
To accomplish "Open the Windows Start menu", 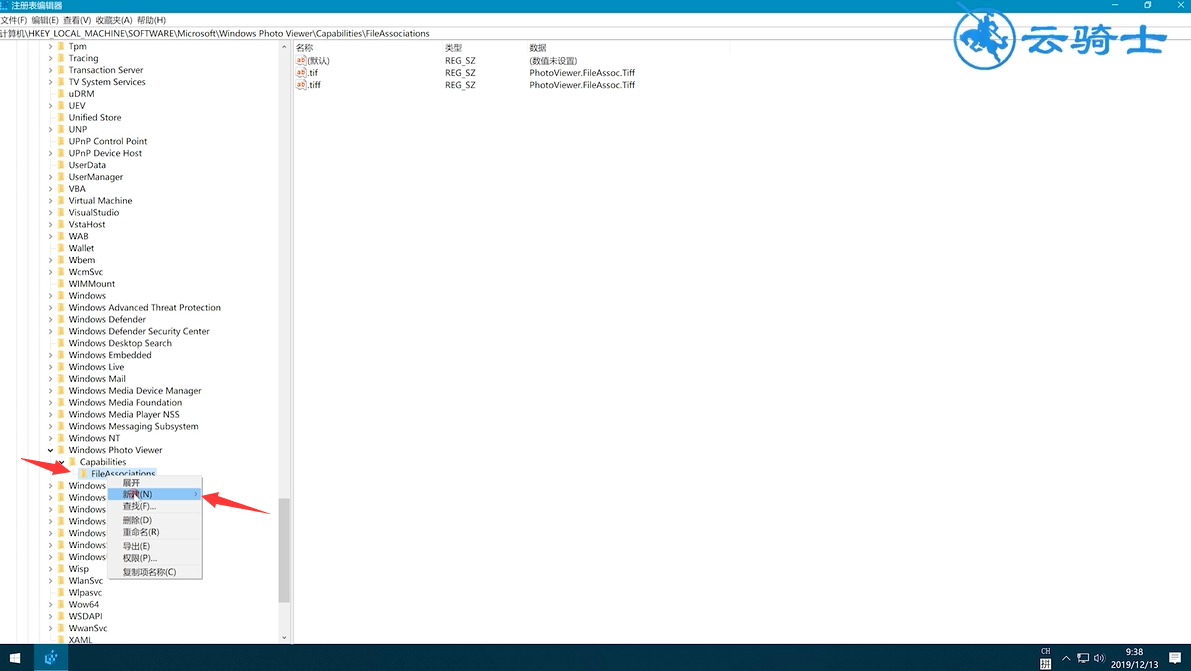I will tap(15, 658).
